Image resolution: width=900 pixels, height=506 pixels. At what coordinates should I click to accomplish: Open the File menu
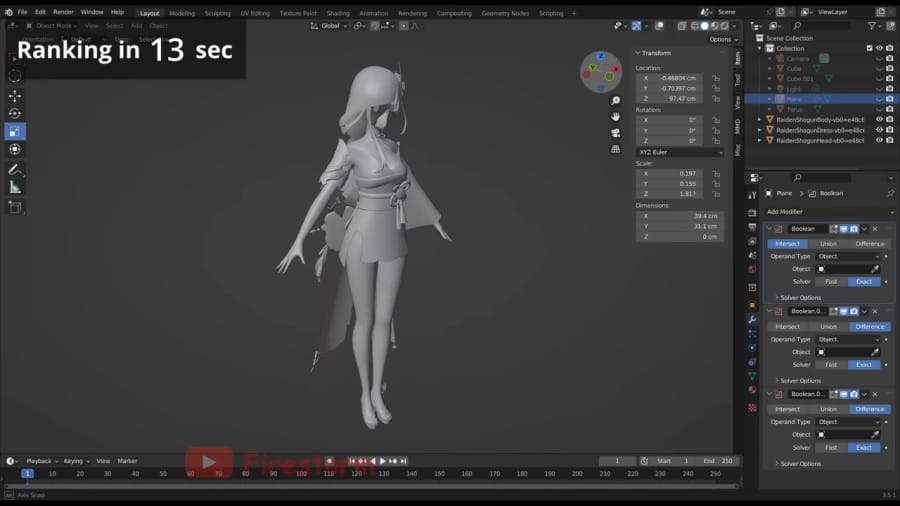coord(22,12)
